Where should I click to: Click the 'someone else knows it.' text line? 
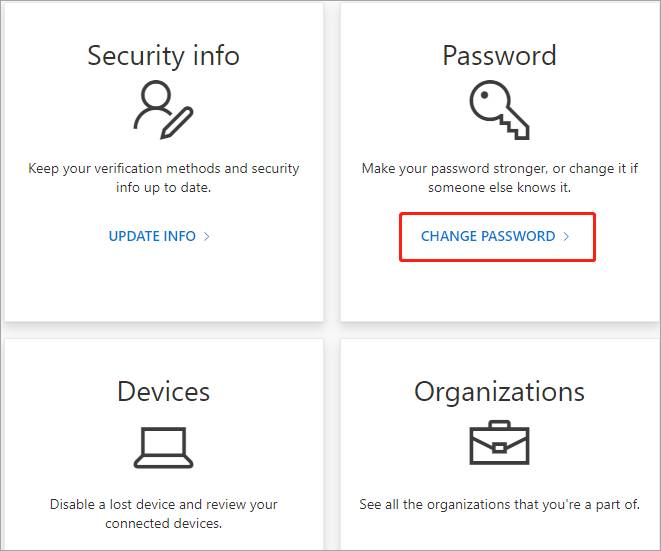click(500, 187)
